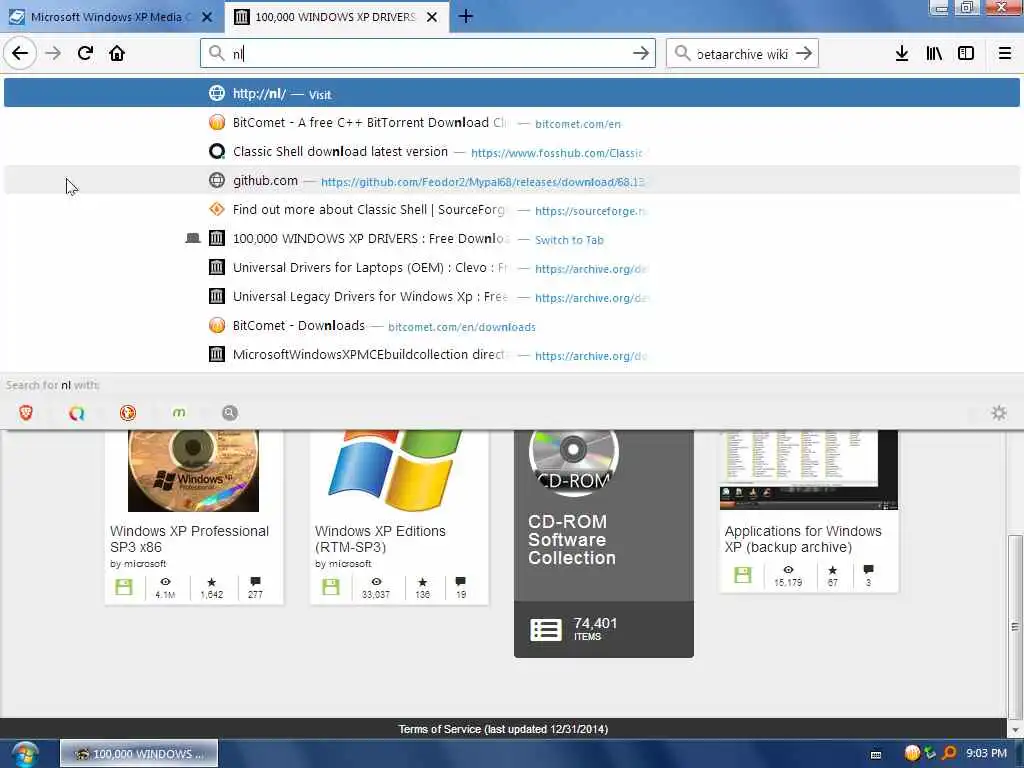Click the Applications for Windows XP screenshot thumbnail
1024x768 pixels.
[x=808, y=469]
